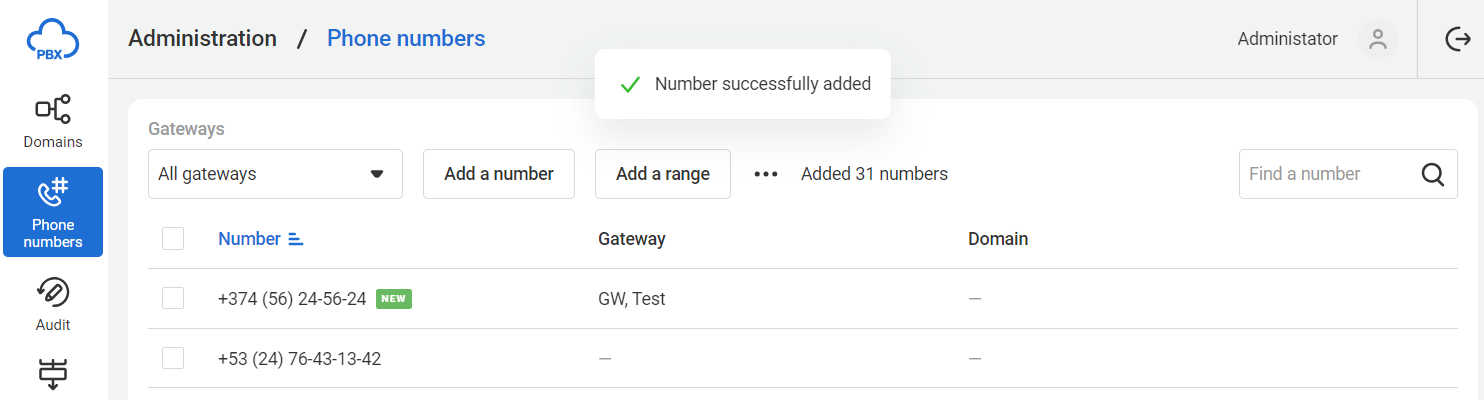Check the box for +53 (24) 76-43-13-42
This screenshot has width=1484, height=400.
[173, 358]
